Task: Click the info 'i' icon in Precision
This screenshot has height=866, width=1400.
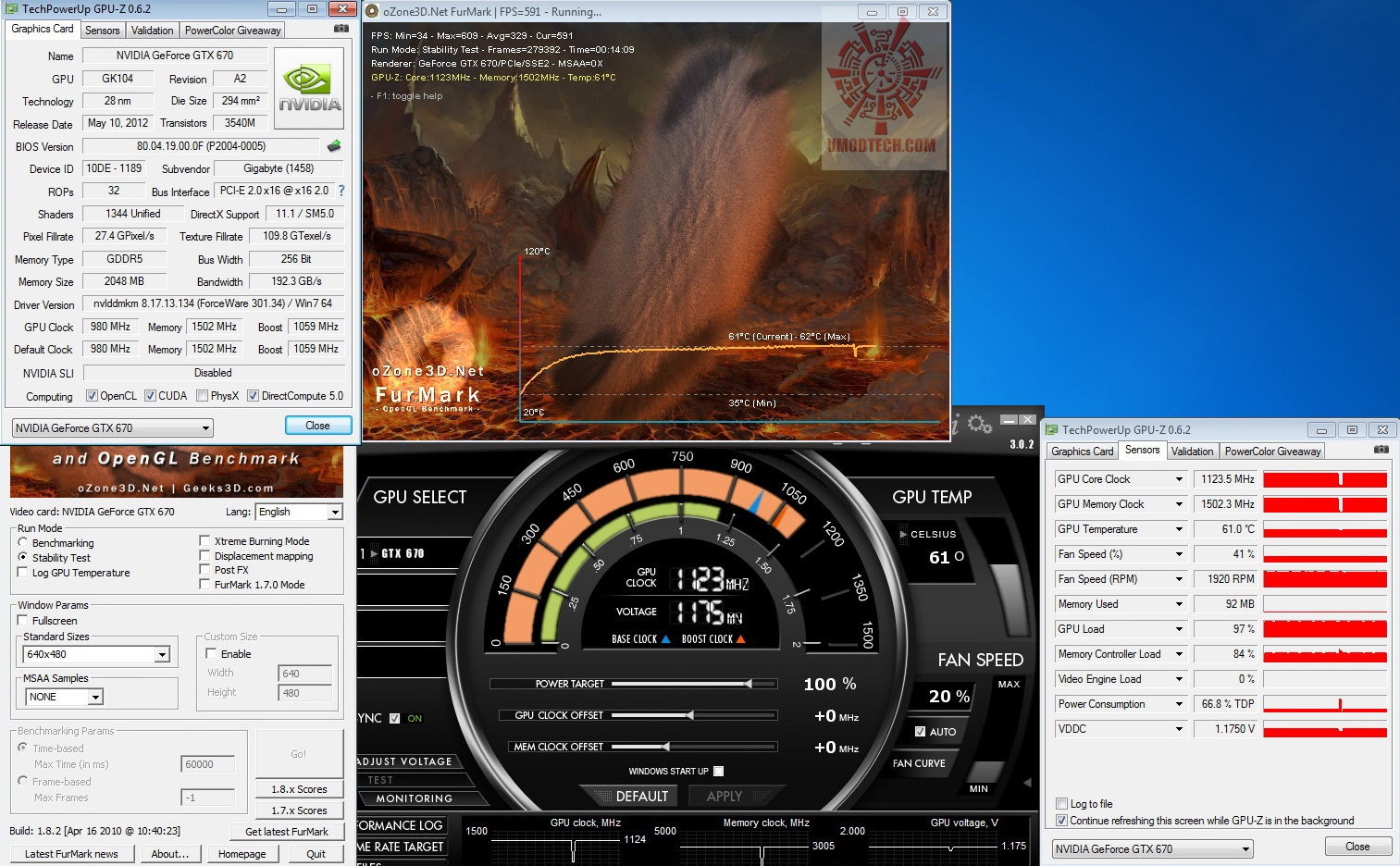Action: pos(956,425)
